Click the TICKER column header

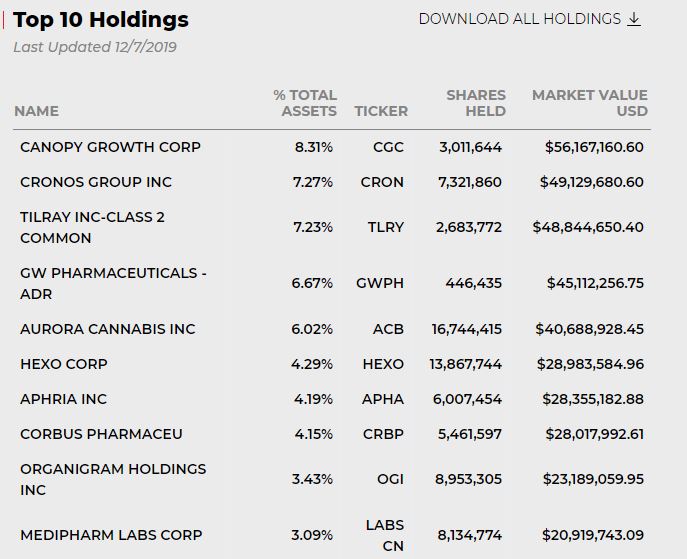(381, 111)
